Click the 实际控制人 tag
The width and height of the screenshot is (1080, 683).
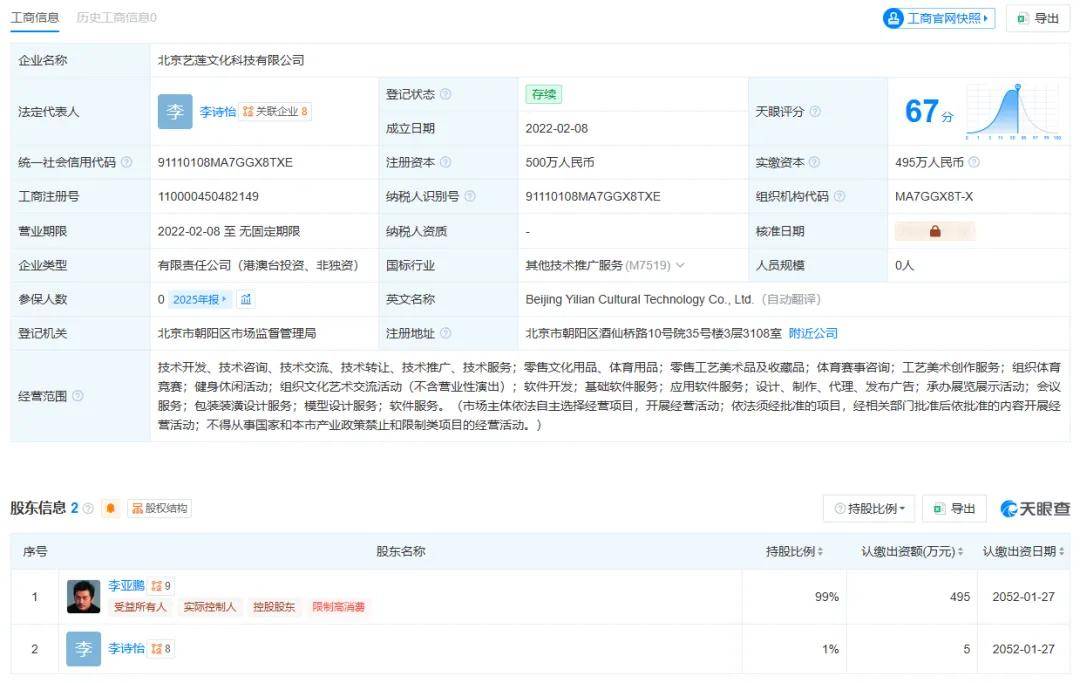[x=209, y=607]
